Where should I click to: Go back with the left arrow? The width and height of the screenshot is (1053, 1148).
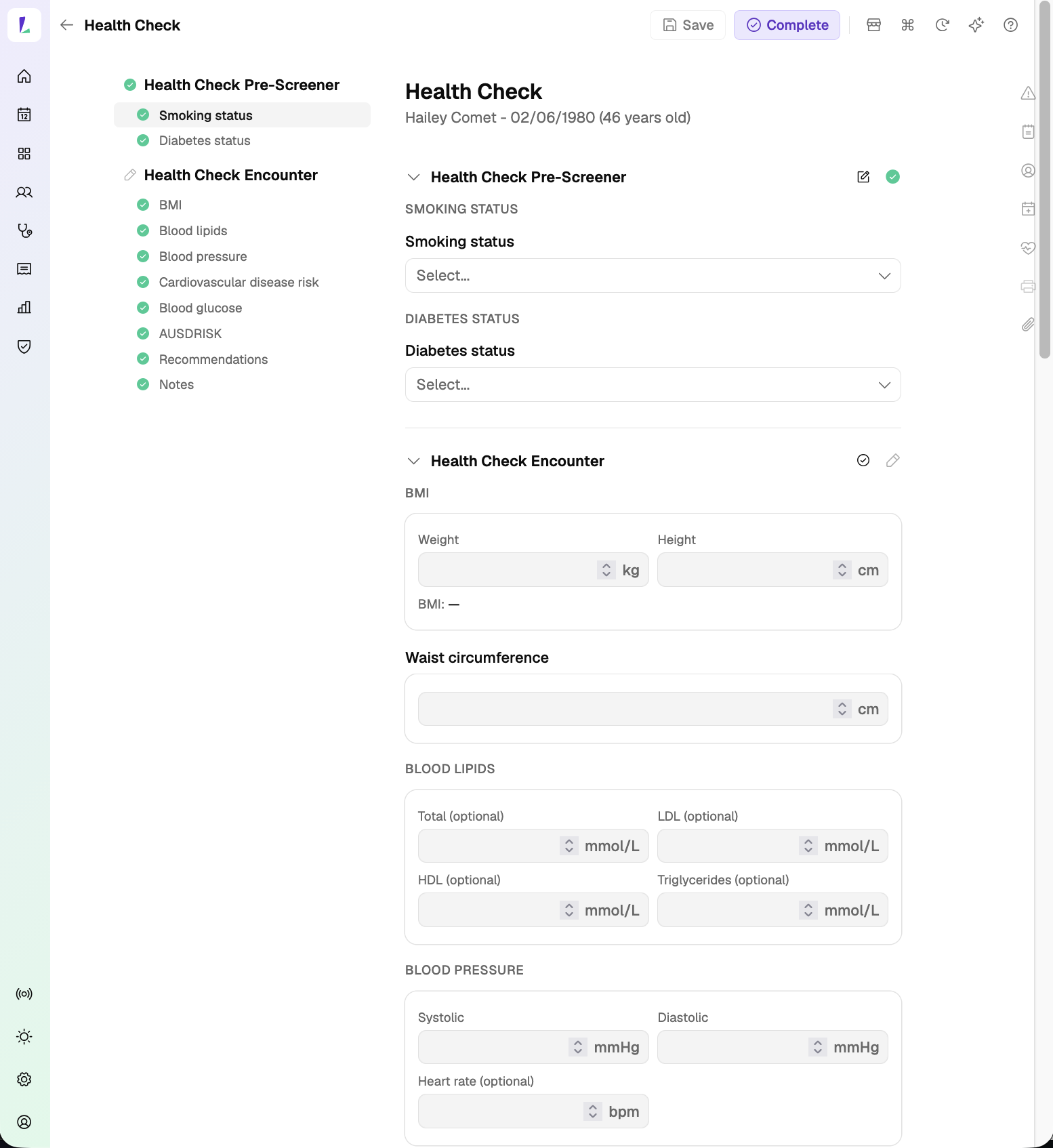coord(66,25)
